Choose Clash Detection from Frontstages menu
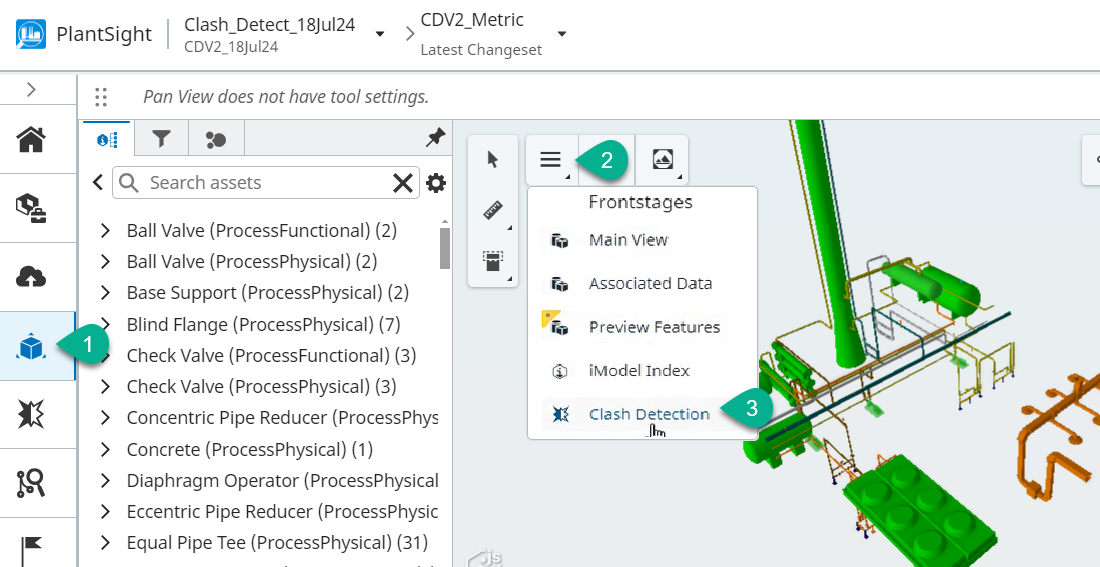This screenshot has width=1100, height=567. tap(649, 414)
